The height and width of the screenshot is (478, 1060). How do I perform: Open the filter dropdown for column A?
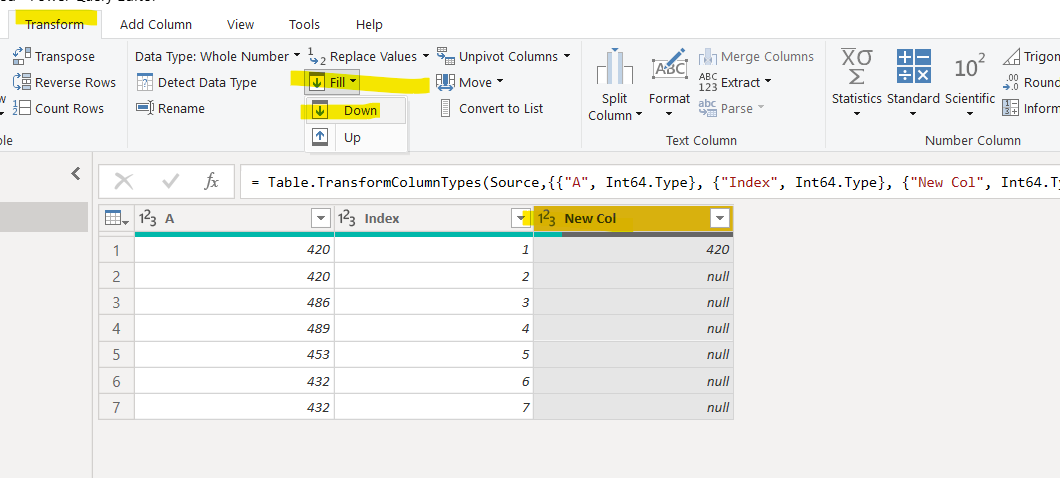(x=320, y=218)
